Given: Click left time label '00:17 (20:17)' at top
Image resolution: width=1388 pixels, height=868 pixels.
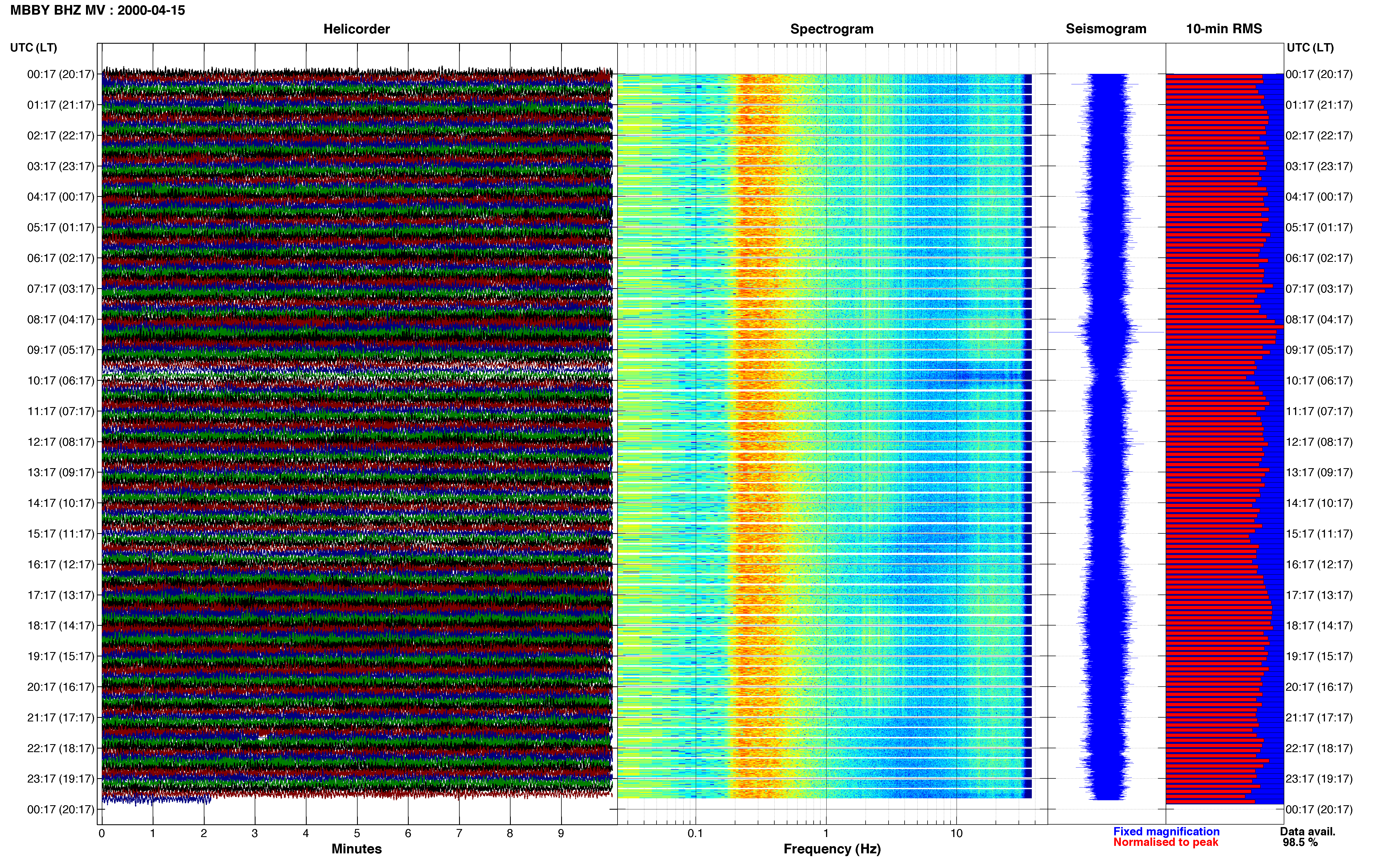Looking at the screenshot, I should 60,74.
